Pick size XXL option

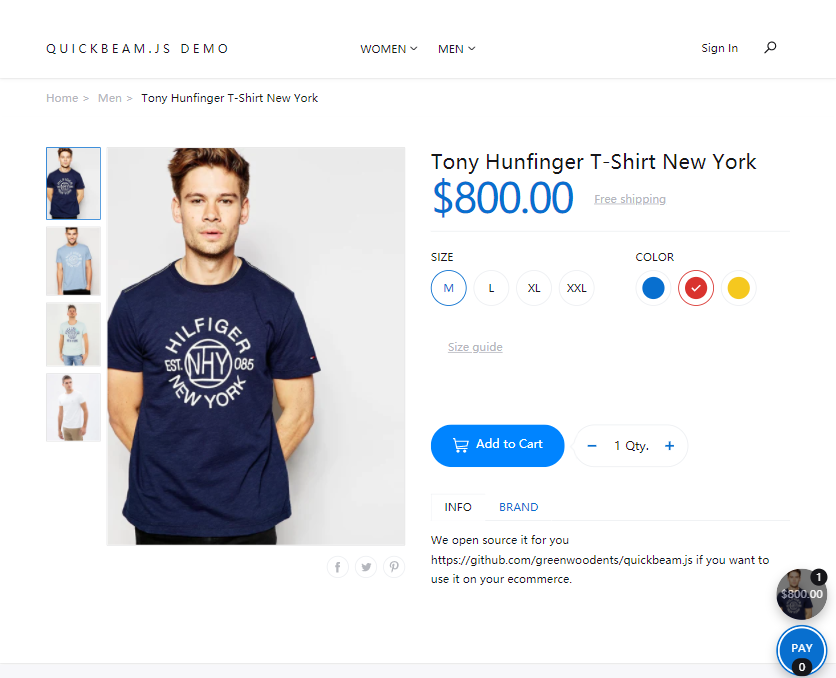coord(577,288)
